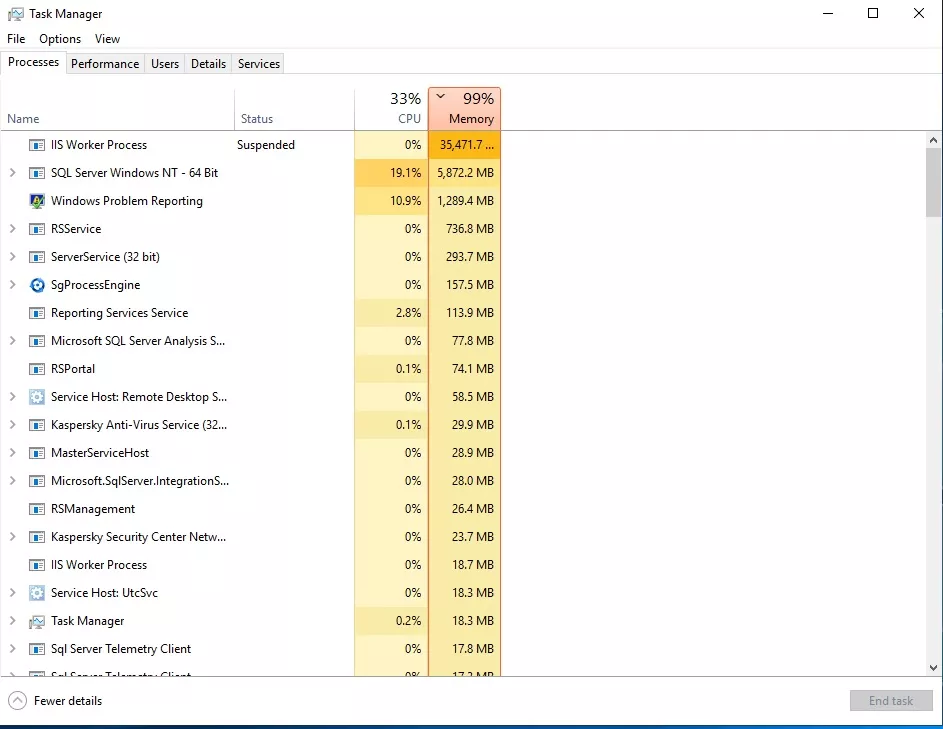Click the Task Manager title bar icon

pos(16,14)
